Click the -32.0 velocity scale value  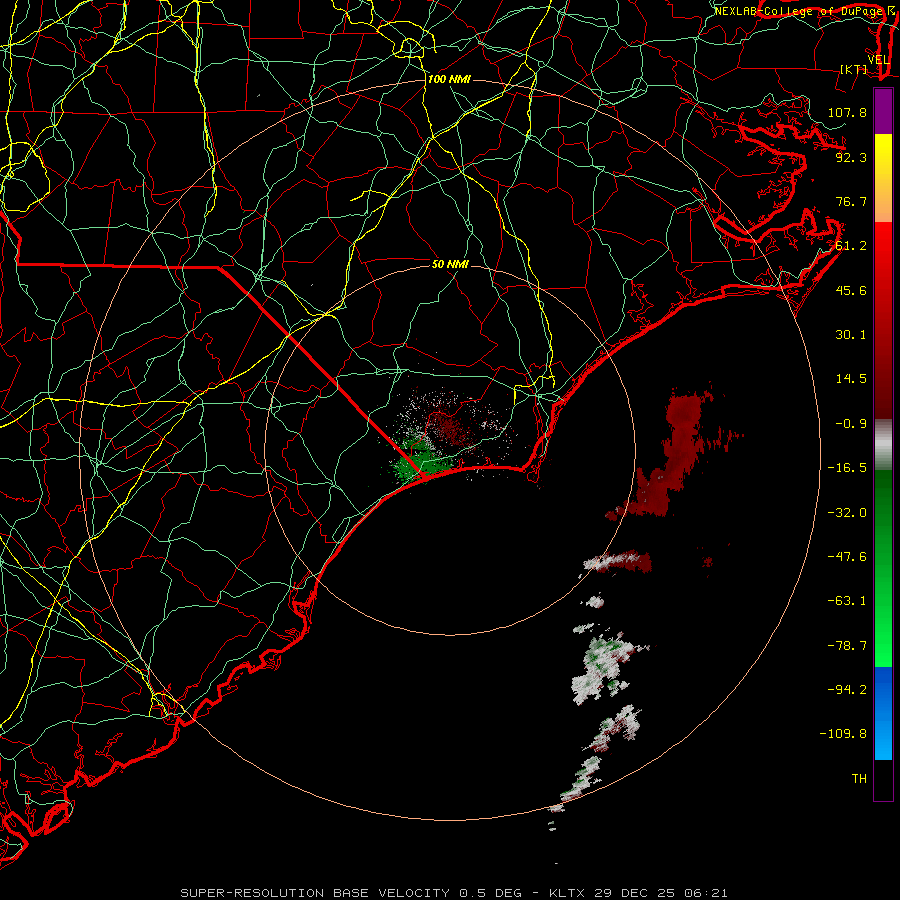[x=847, y=512]
